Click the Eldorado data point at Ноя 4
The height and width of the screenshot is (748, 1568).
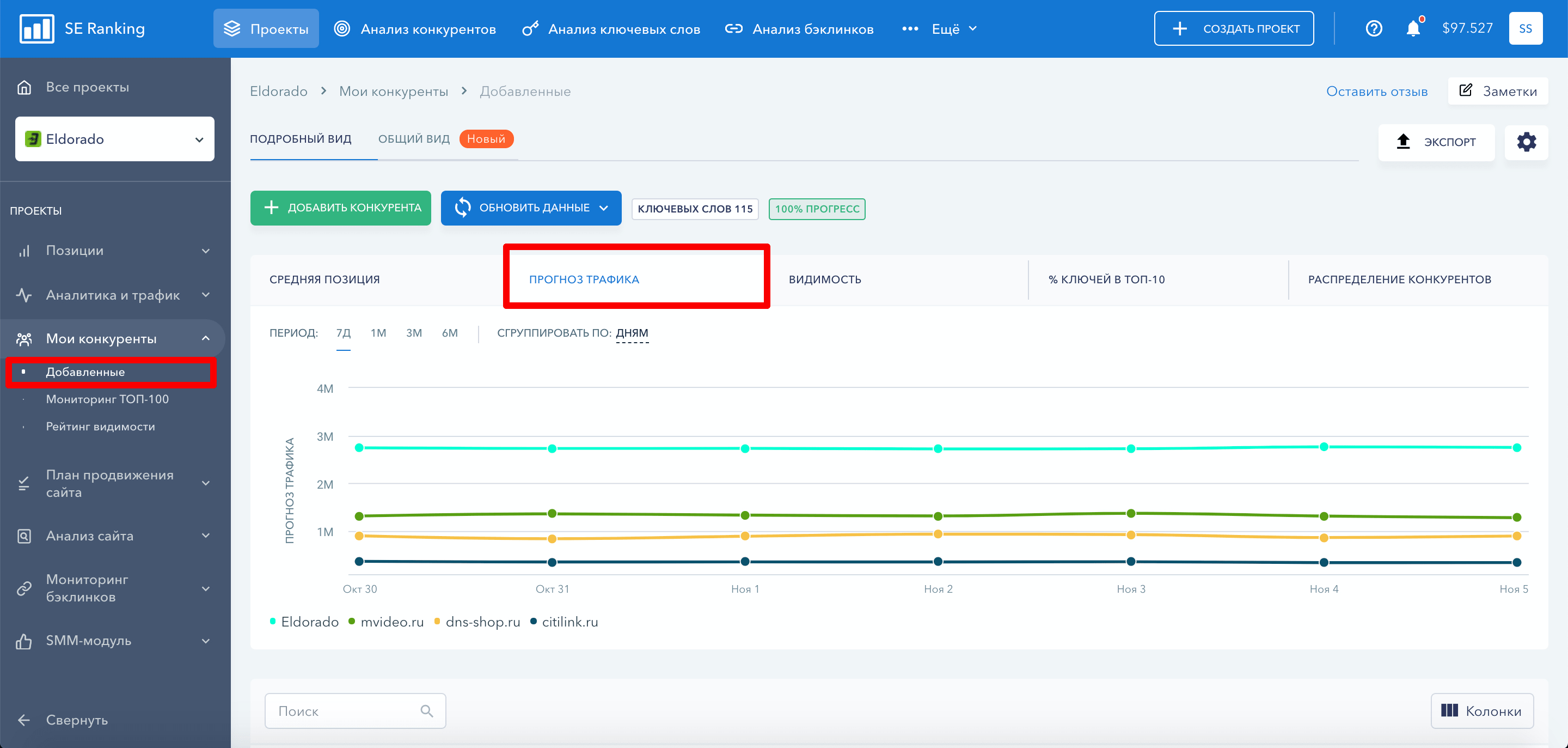1324,447
